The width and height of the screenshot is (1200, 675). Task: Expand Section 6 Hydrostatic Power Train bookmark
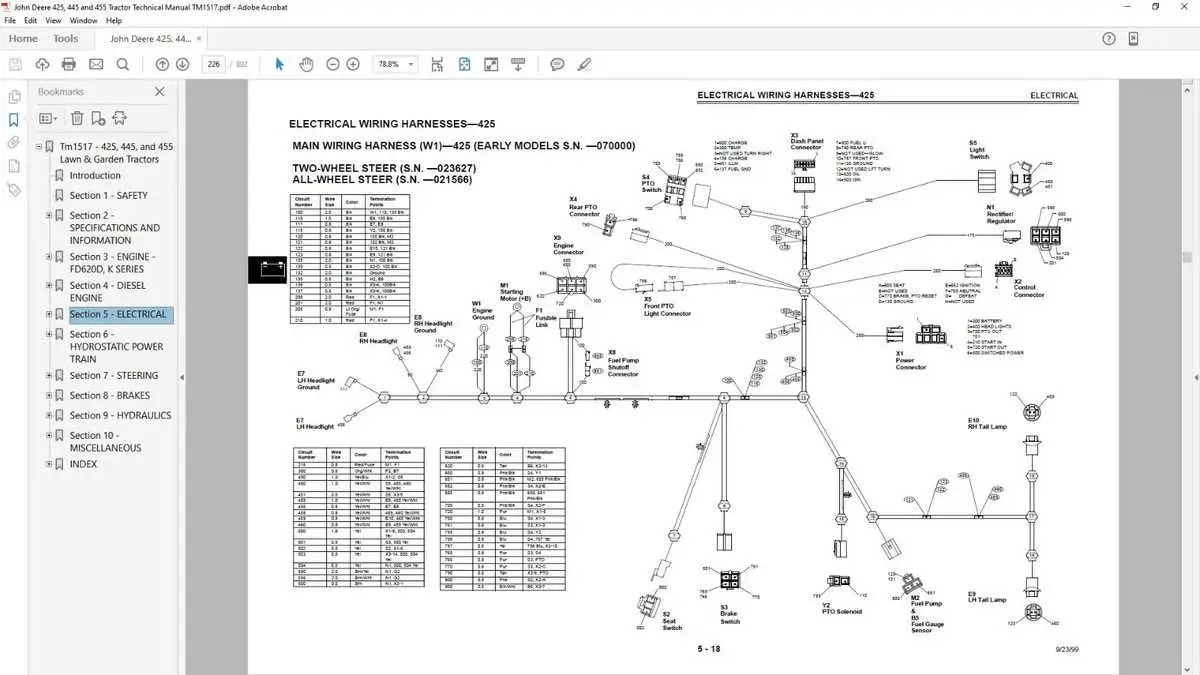[x=49, y=335]
